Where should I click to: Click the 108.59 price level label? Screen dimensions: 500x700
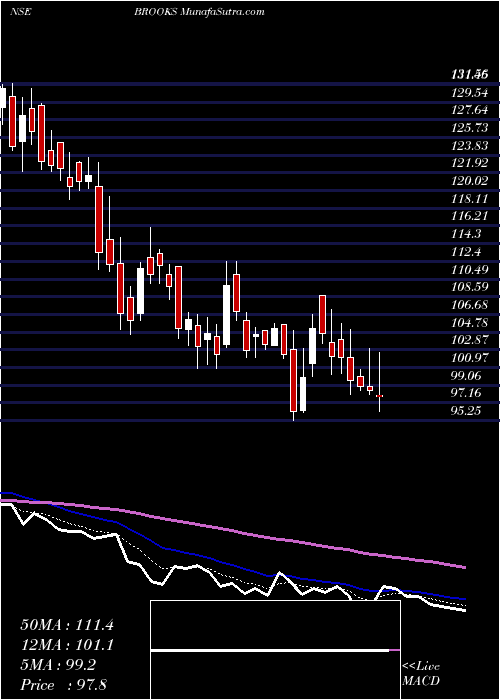point(469,287)
